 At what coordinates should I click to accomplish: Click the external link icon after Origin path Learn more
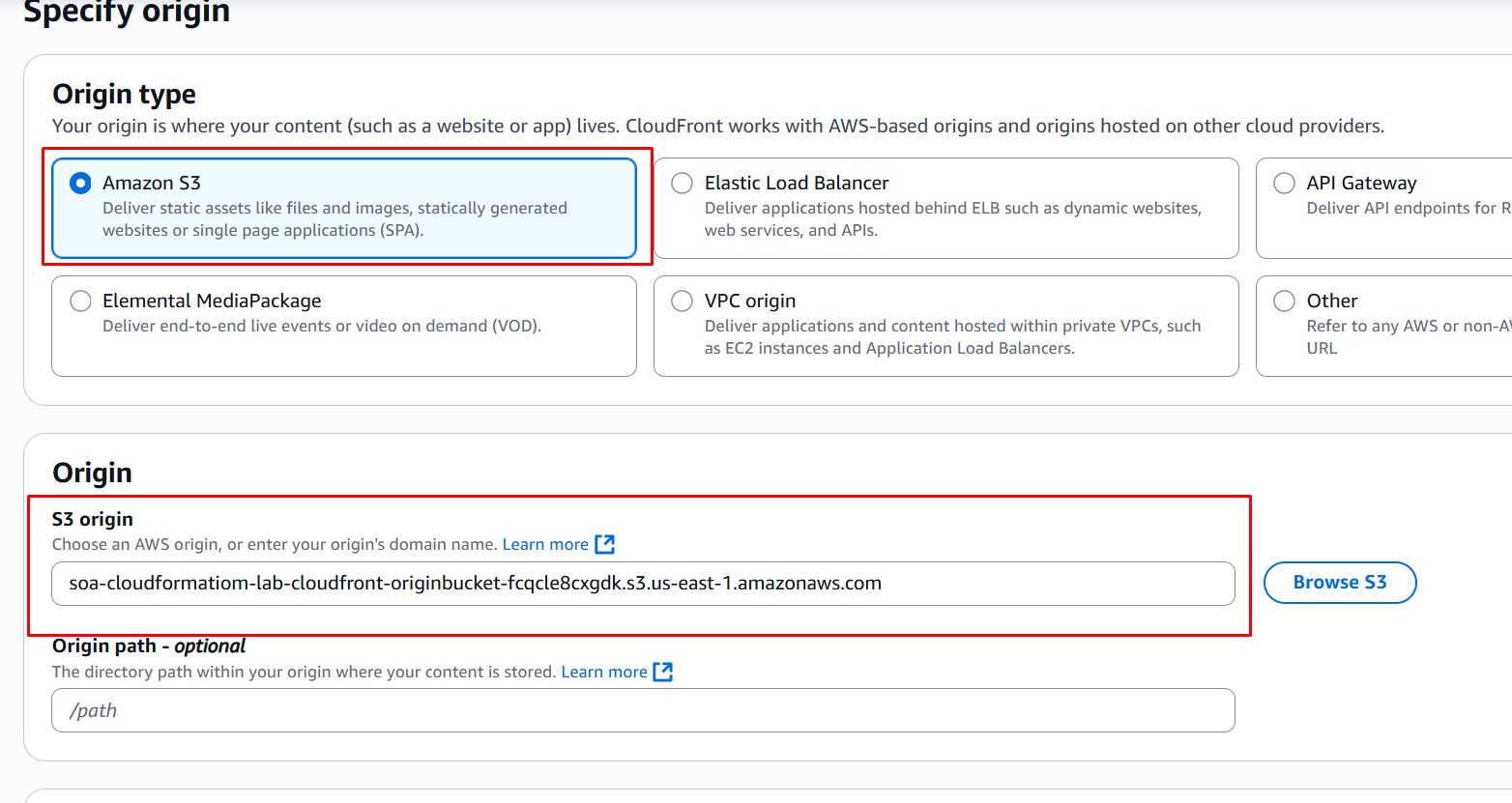[x=663, y=672]
